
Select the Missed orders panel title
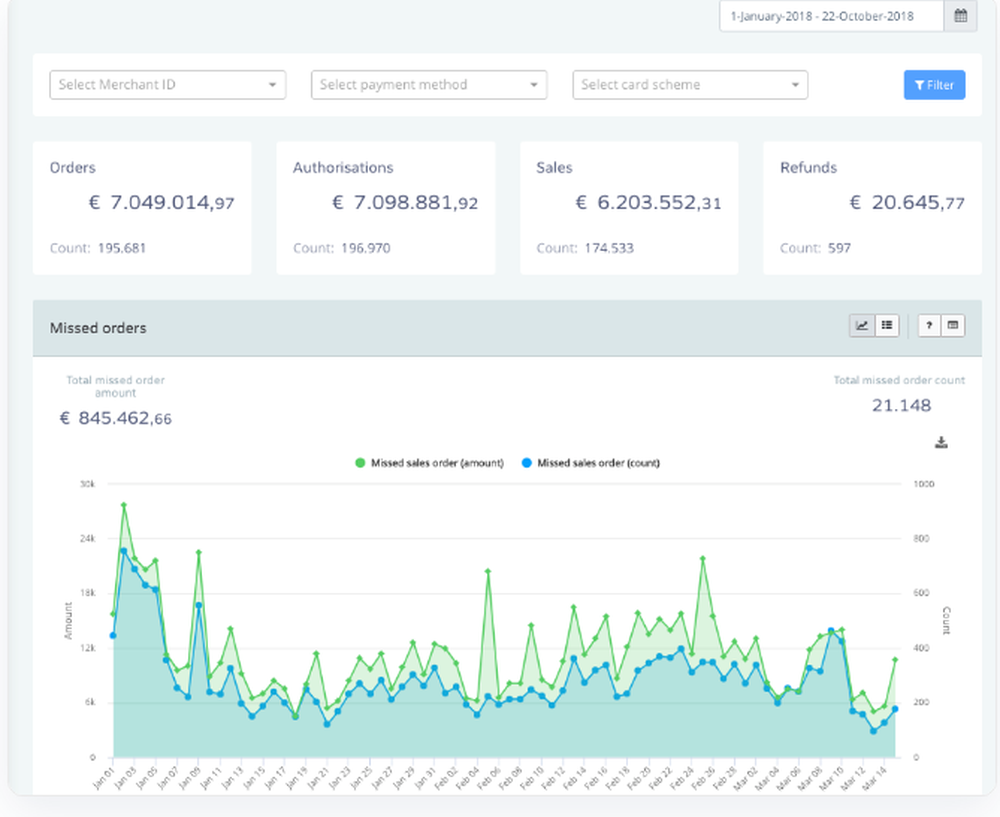point(98,328)
